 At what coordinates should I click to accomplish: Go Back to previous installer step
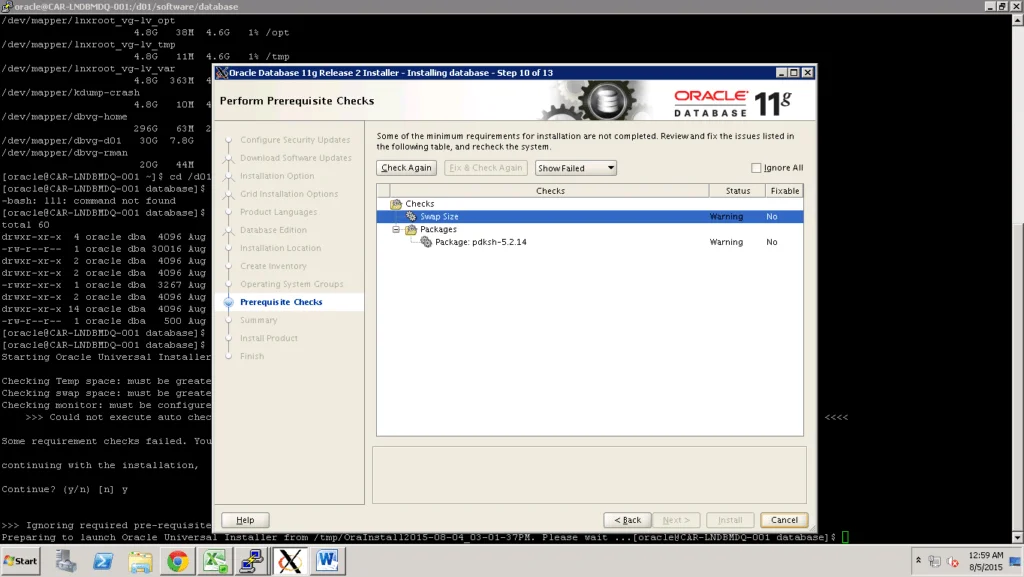(x=627, y=520)
